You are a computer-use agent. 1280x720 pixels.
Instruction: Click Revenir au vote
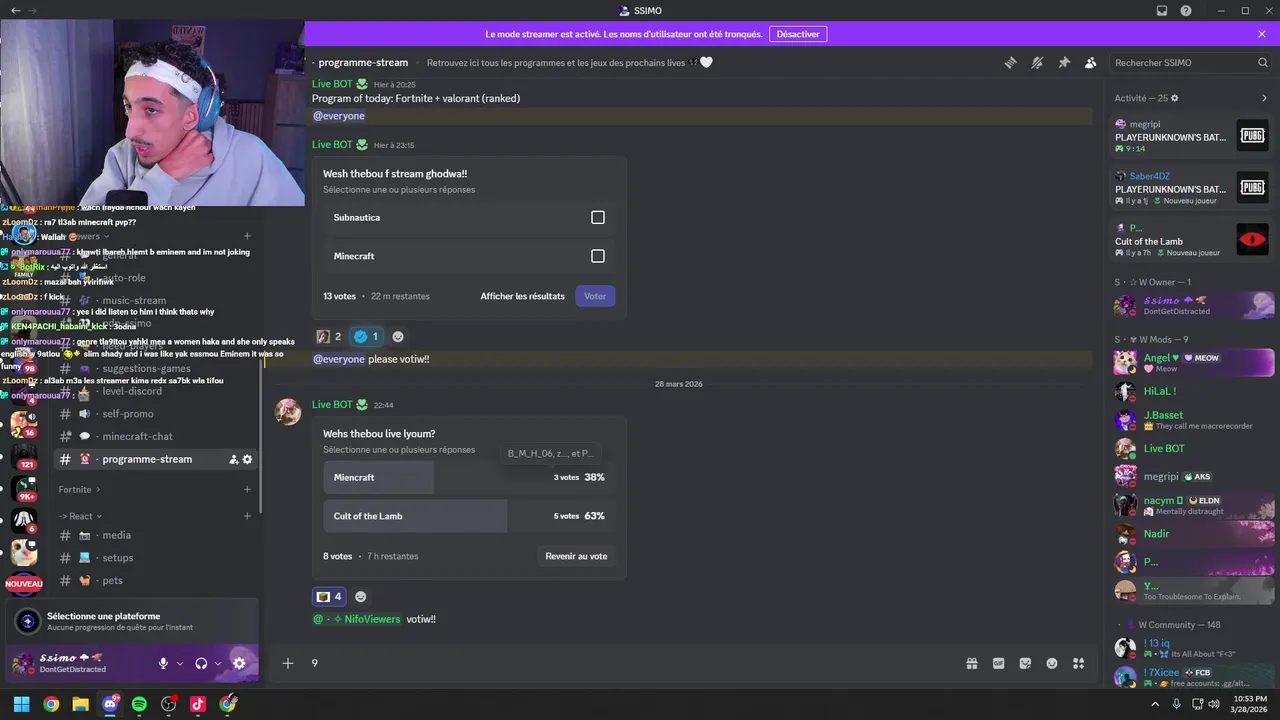[x=576, y=556]
